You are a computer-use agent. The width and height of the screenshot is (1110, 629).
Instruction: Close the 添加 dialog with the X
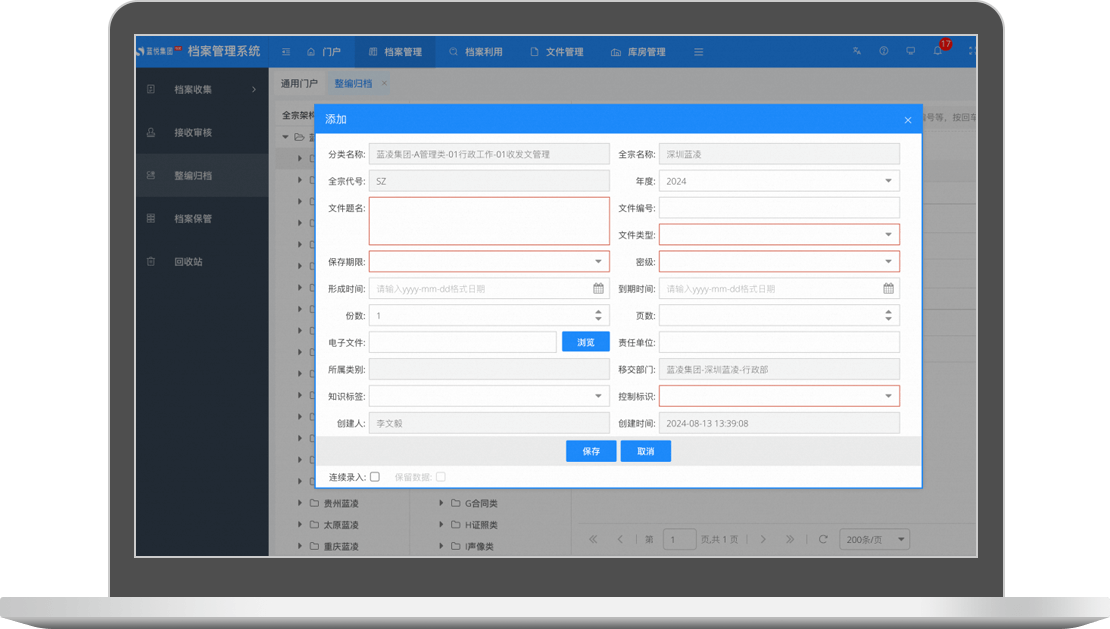click(x=908, y=120)
